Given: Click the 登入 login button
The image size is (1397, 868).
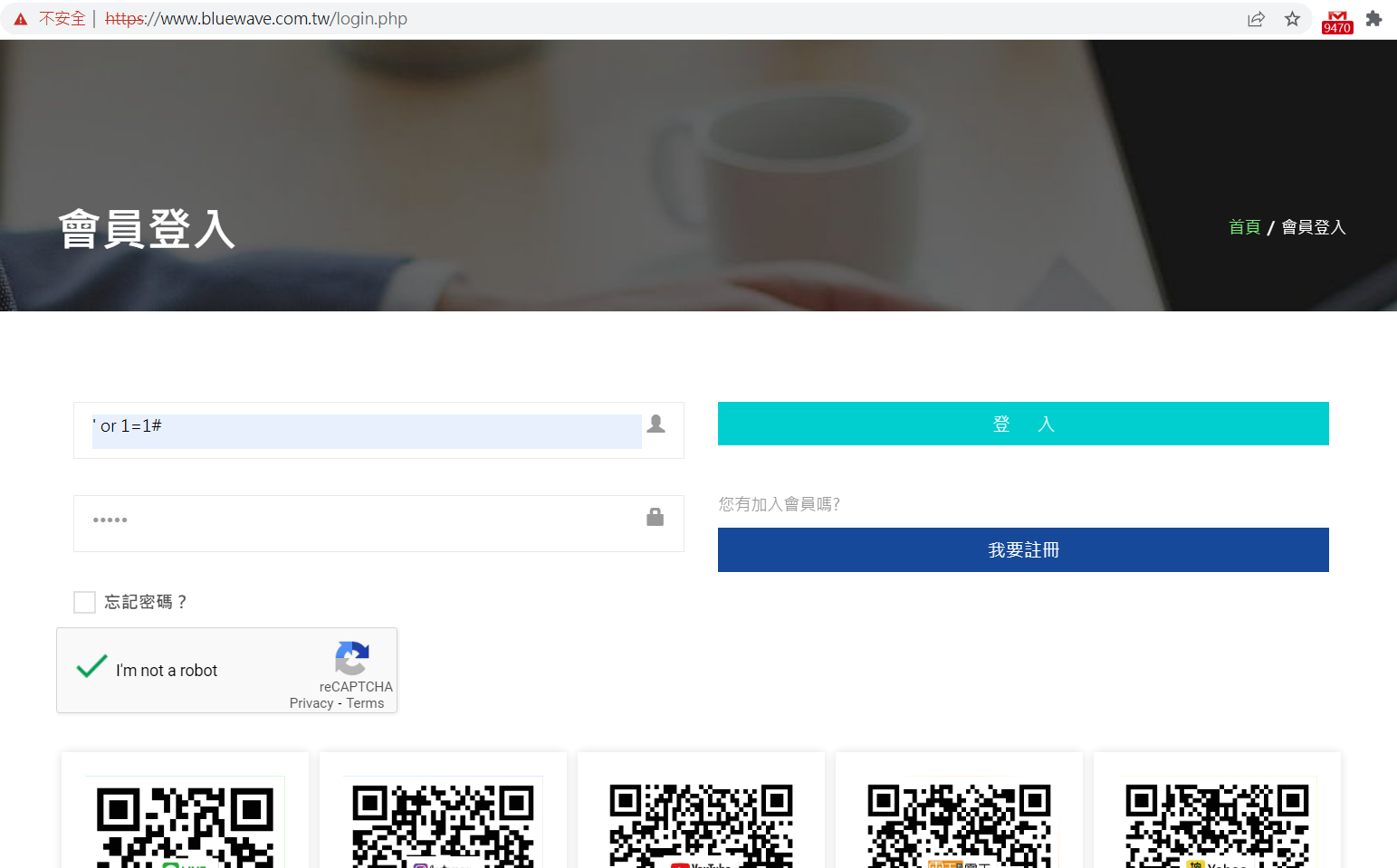Looking at the screenshot, I should point(1023,424).
